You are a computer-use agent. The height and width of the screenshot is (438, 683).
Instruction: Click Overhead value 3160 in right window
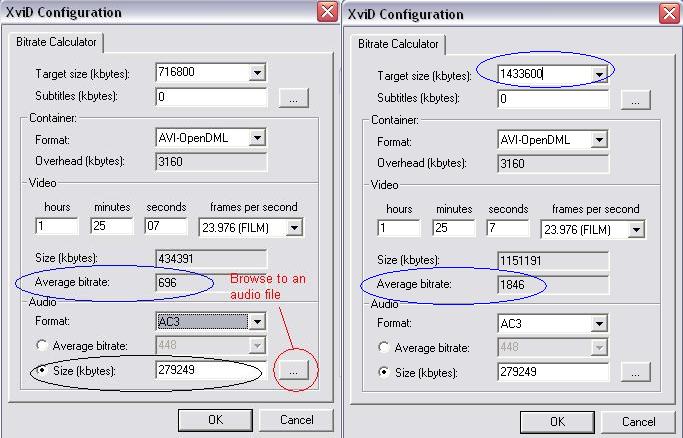[553, 164]
